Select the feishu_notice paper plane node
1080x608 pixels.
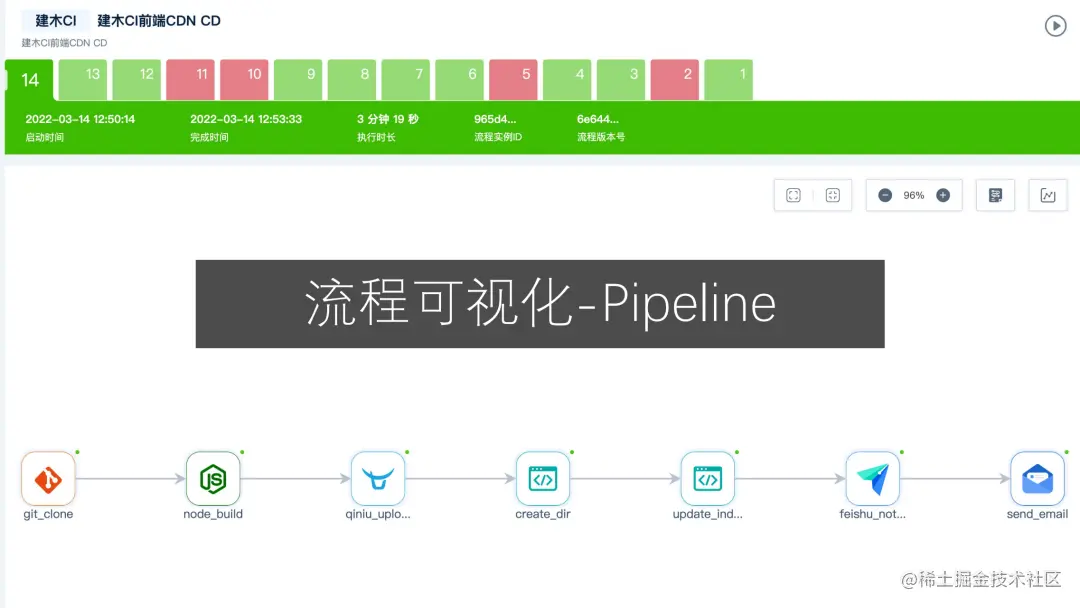point(873,479)
